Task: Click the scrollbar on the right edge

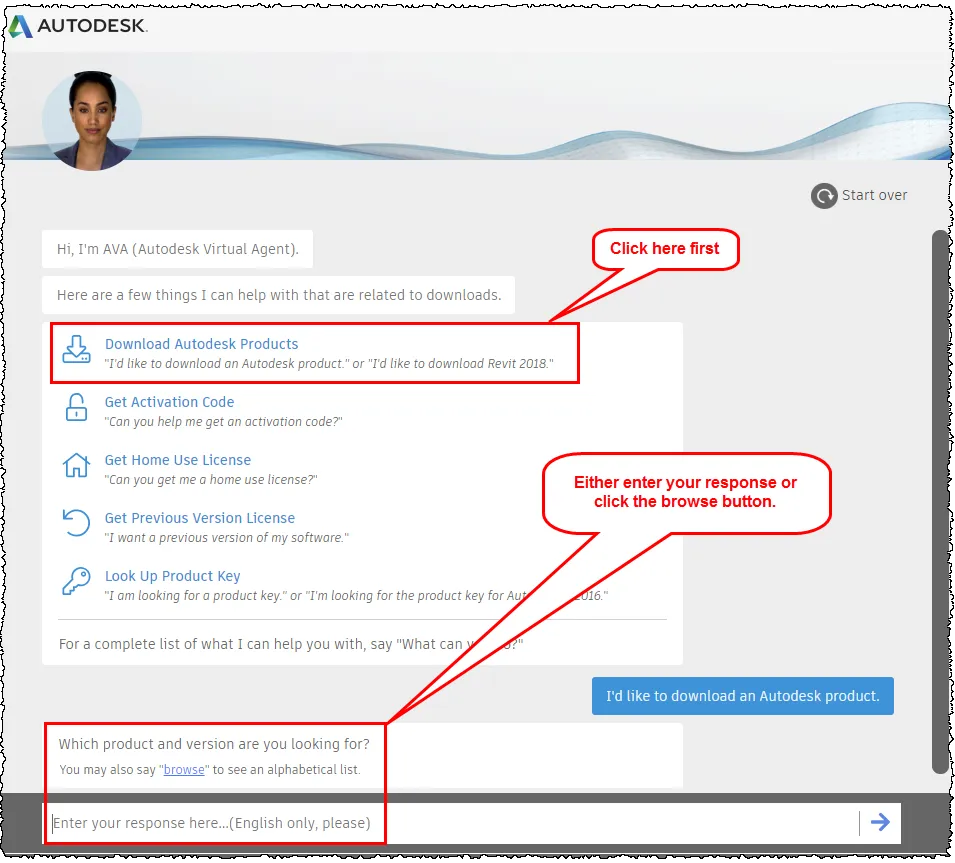Action: pos(938,500)
